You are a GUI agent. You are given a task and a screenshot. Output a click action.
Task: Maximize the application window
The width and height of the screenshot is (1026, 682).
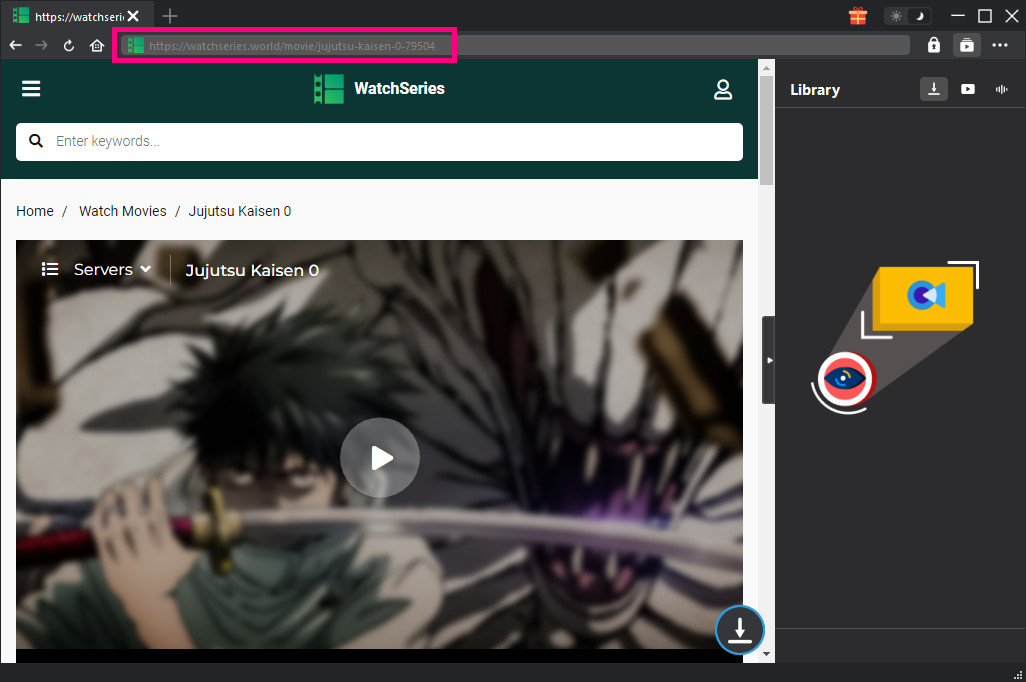985,16
